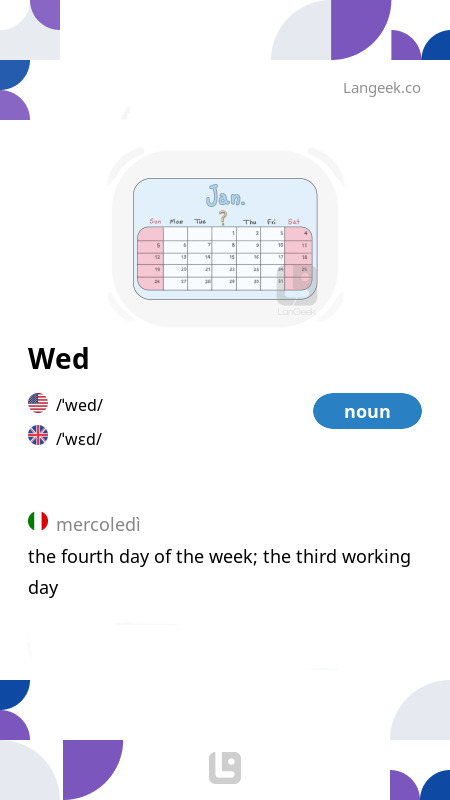450x800 pixels.
Task: Open the Langeek.co link
Action: coord(382,88)
